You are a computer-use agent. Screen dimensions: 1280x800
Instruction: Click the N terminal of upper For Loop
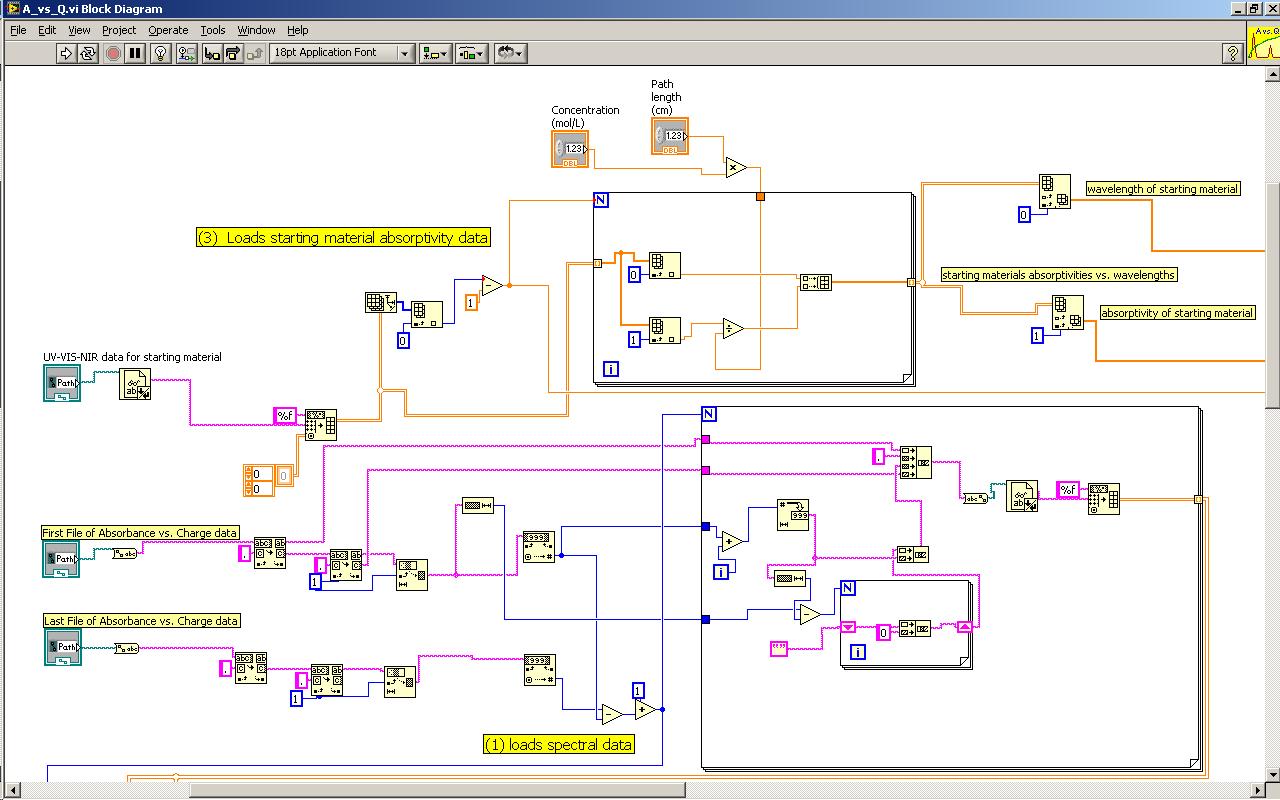click(x=601, y=200)
